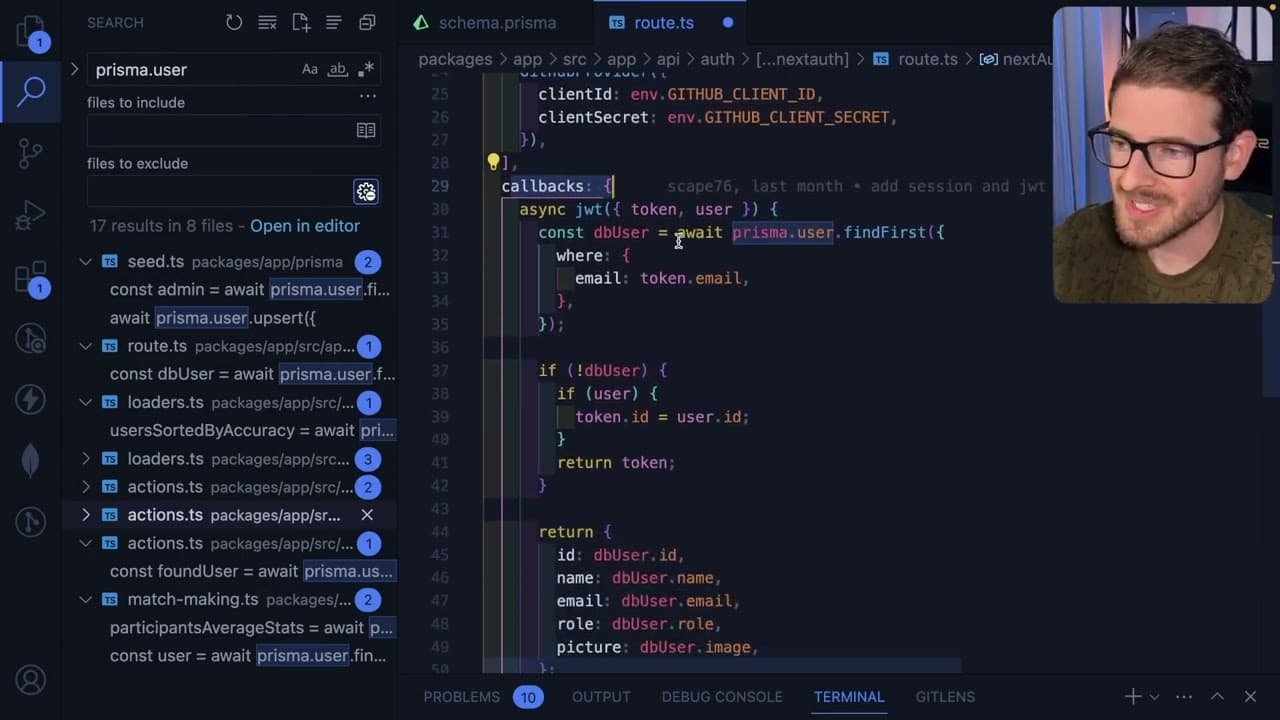
Task: Open result 'await prisma.user.upsert({'
Action: [212, 318]
